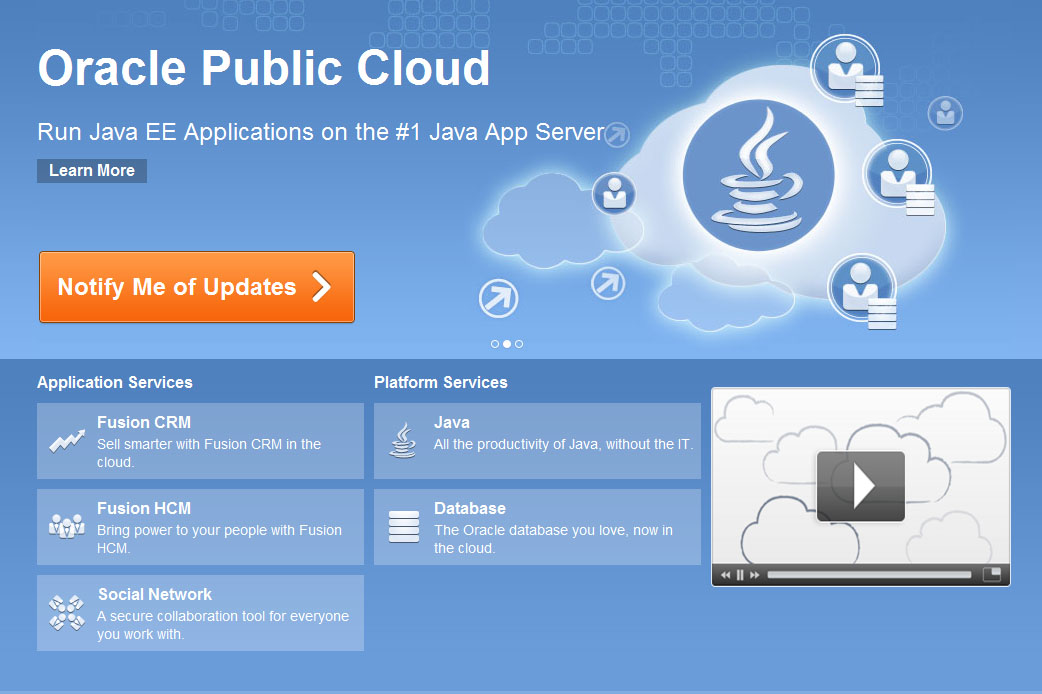Click 'Run Java EE Applications' tagline text
Viewport: 1042px width, 694px height.
tap(321, 132)
